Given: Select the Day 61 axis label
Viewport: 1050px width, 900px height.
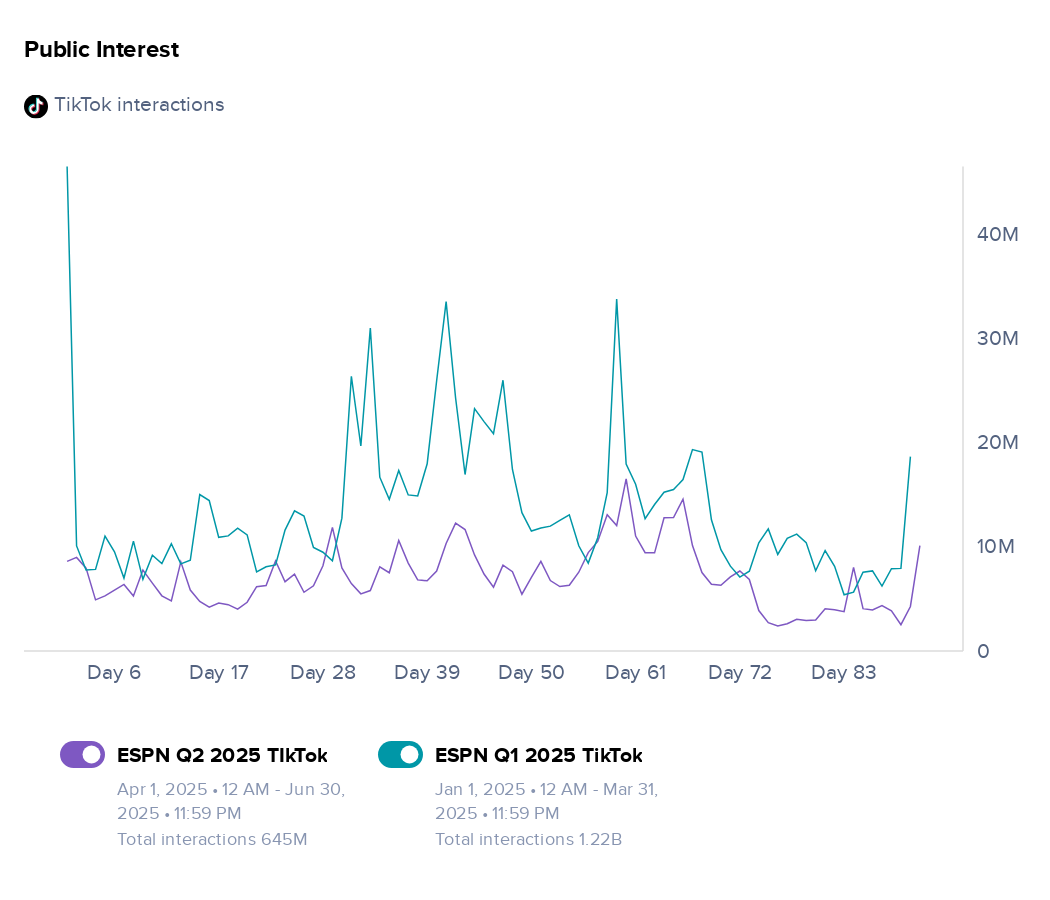Looking at the screenshot, I should pyautogui.click(x=635, y=672).
